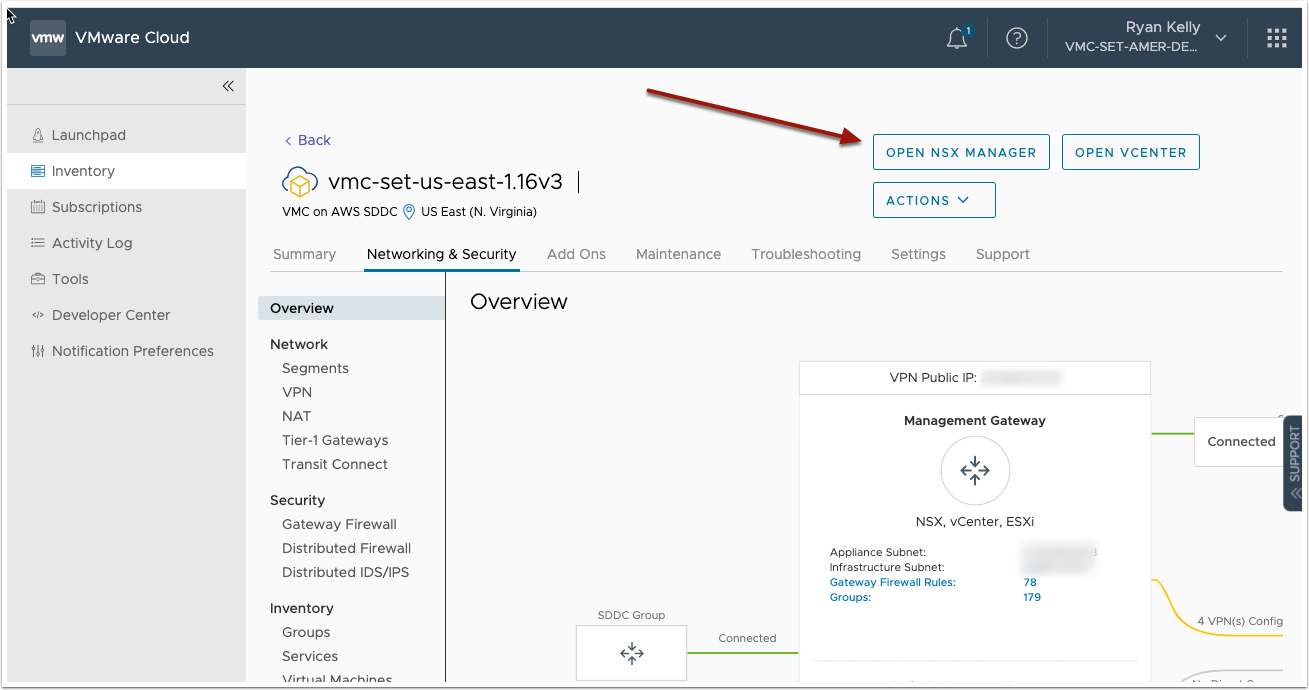Viewport: 1309px width, 690px height.
Task: Open the SUPPORT side panel tab
Action: pos(1293,463)
